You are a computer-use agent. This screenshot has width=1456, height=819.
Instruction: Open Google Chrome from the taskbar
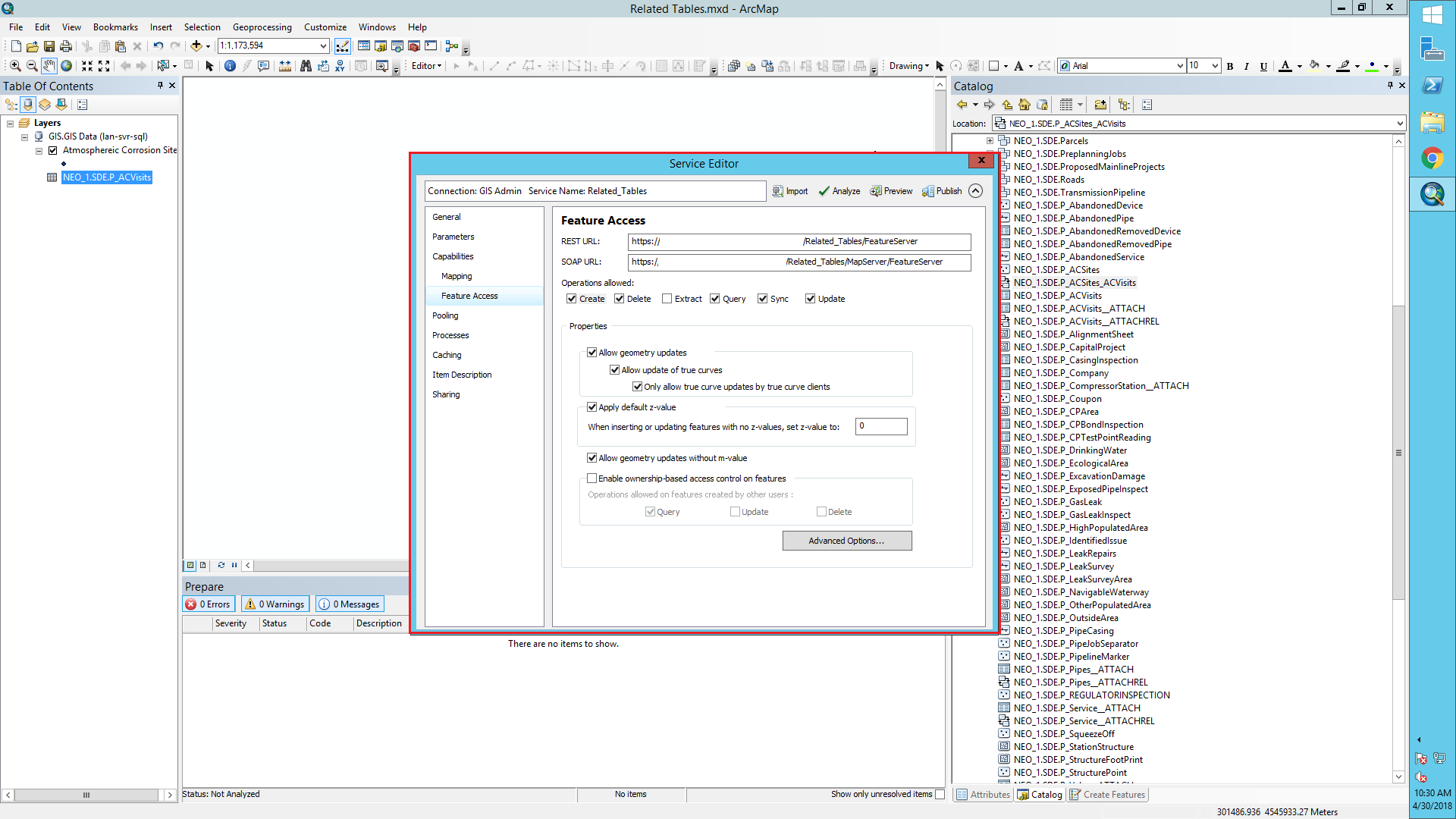click(x=1432, y=158)
